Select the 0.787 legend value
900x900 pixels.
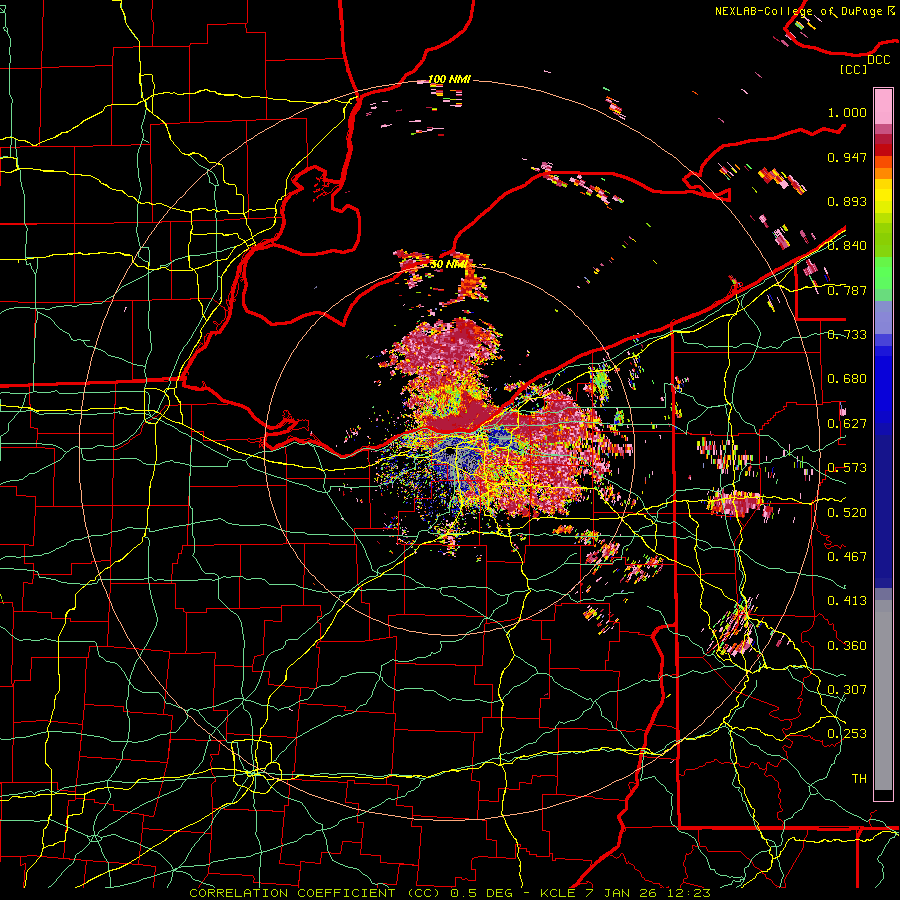pos(847,290)
